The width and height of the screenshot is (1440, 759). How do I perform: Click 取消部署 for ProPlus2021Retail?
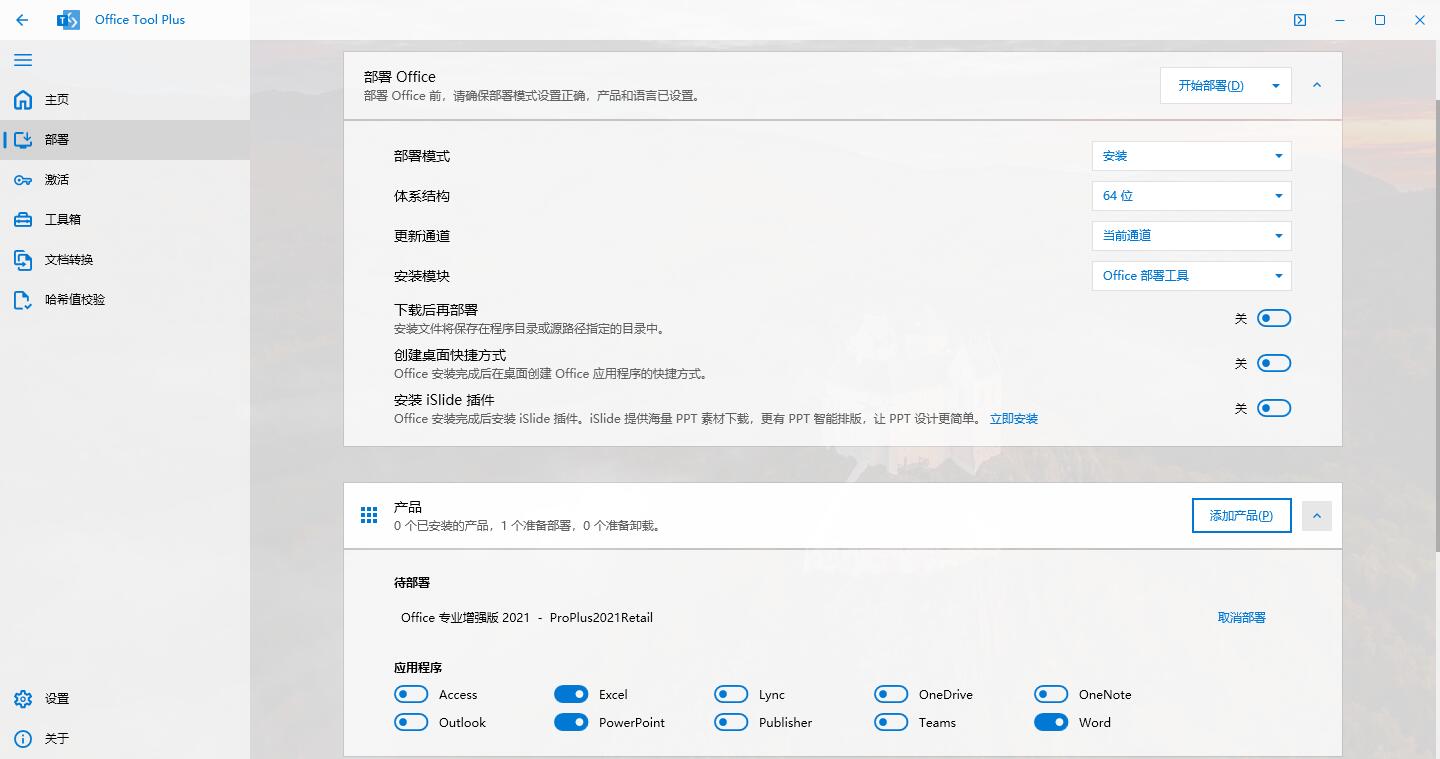tap(1242, 618)
